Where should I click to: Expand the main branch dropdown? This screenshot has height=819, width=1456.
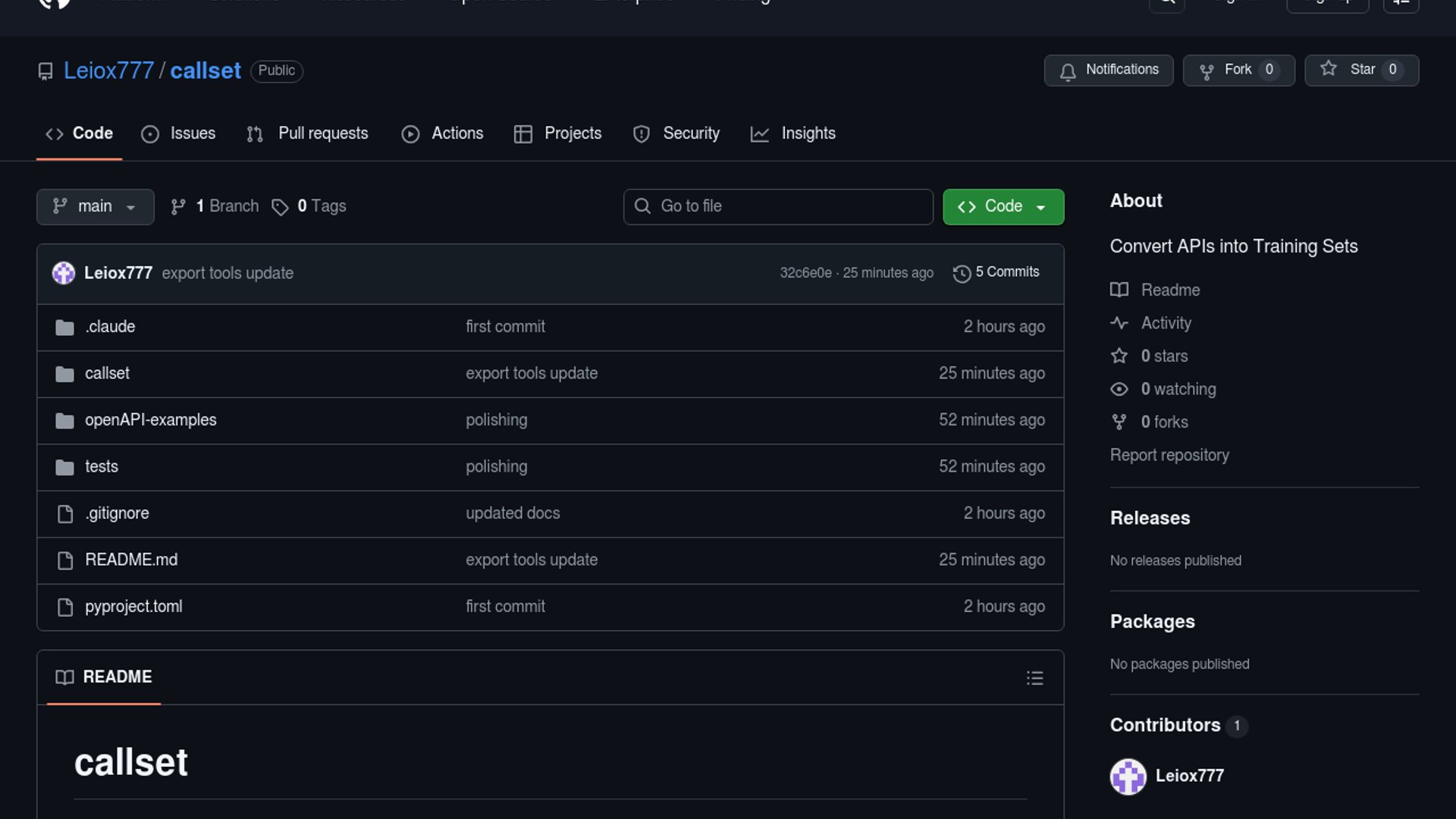coord(95,206)
